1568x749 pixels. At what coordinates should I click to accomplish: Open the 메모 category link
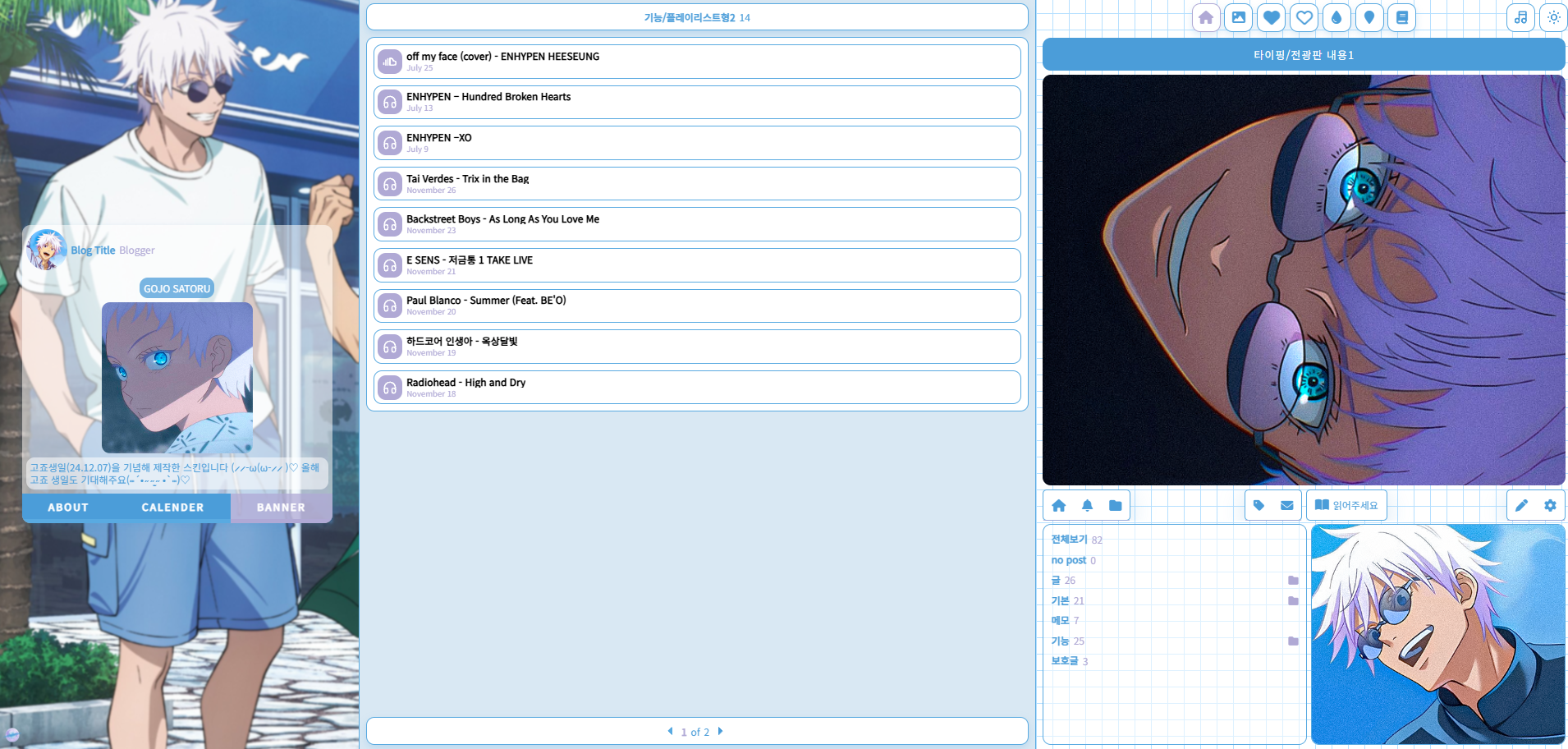click(x=1060, y=621)
